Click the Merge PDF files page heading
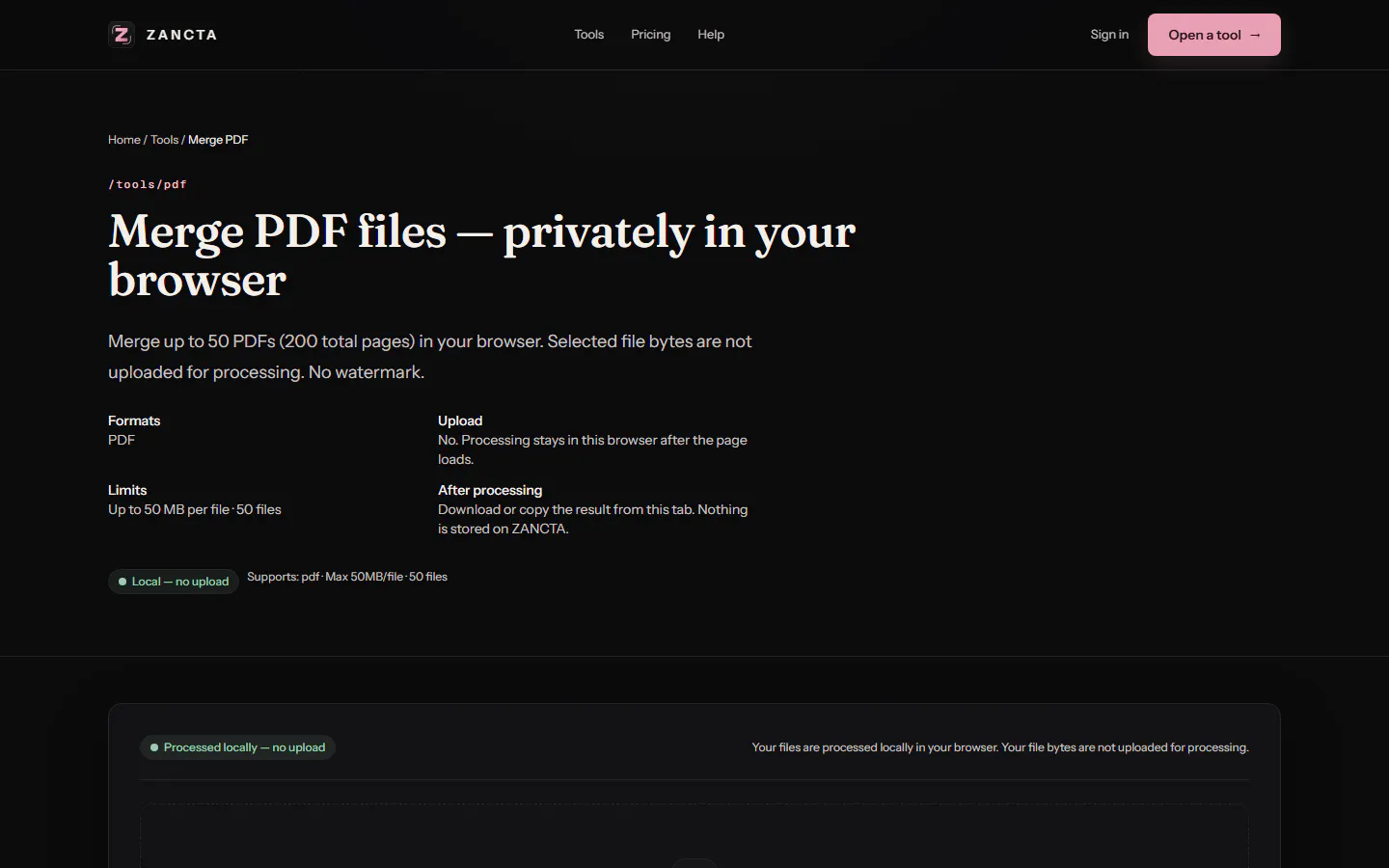This screenshot has height=868, width=1389. pyautogui.click(x=482, y=256)
